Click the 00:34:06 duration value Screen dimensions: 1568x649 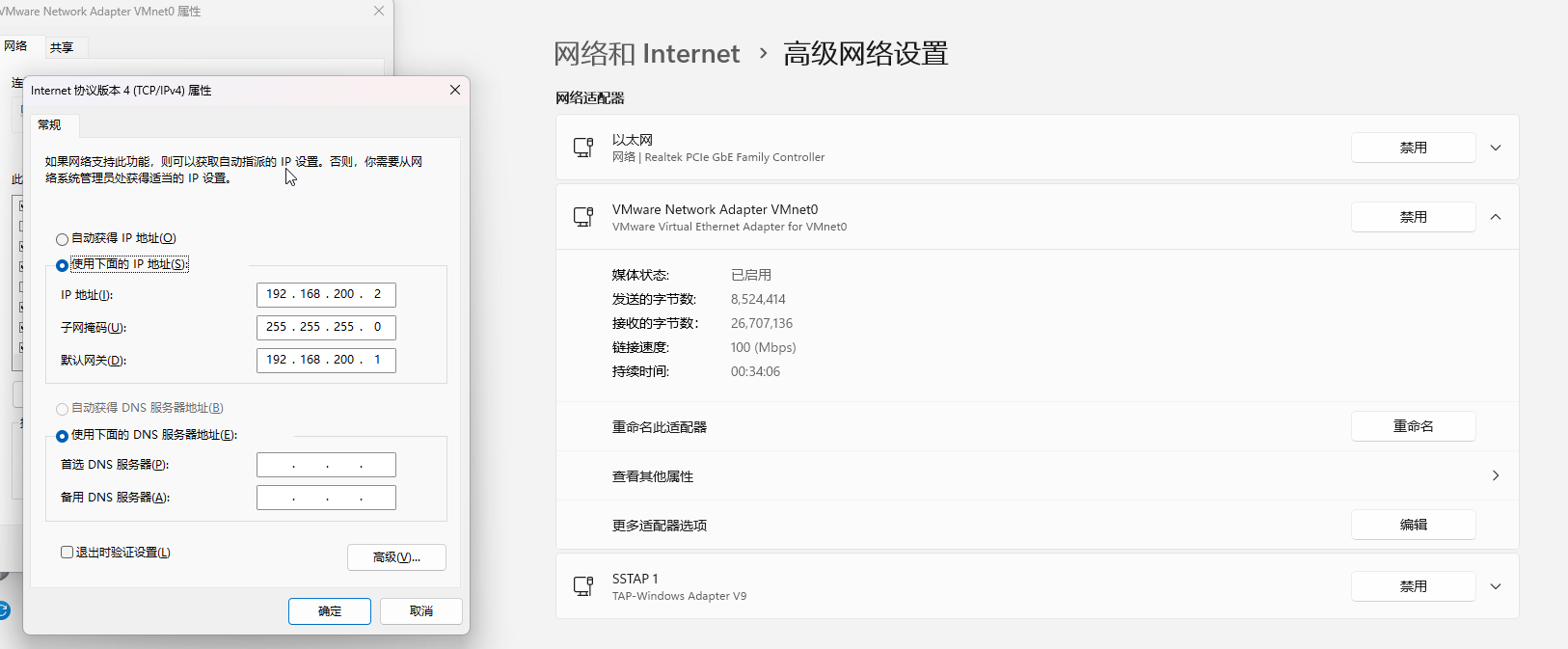point(755,371)
